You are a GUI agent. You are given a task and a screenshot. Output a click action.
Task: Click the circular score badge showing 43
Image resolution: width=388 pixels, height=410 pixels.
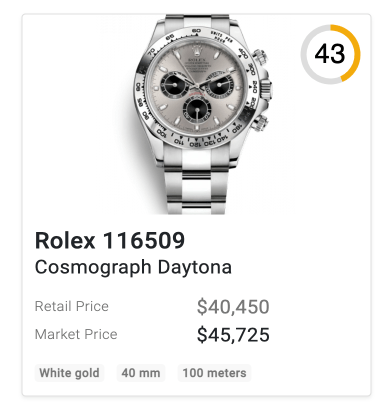[x=330, y=54]
